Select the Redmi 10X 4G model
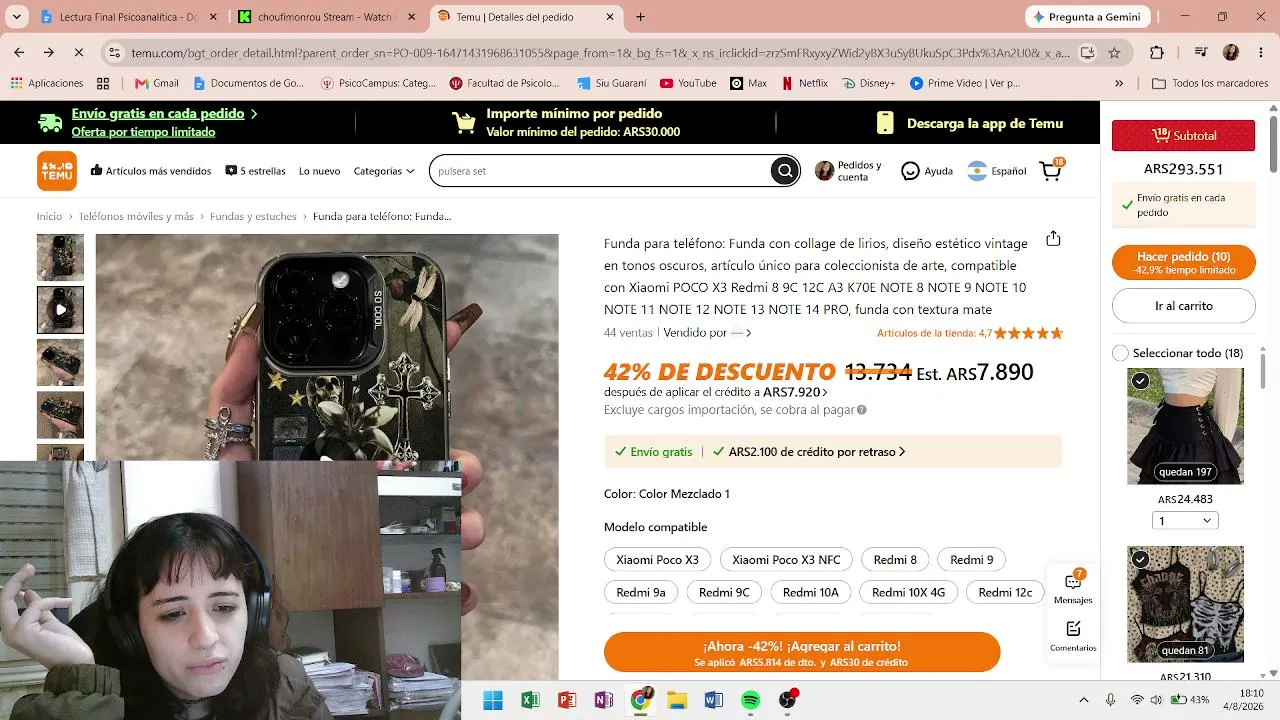Viewport: 1280px width, 720px height. [908, 592]
